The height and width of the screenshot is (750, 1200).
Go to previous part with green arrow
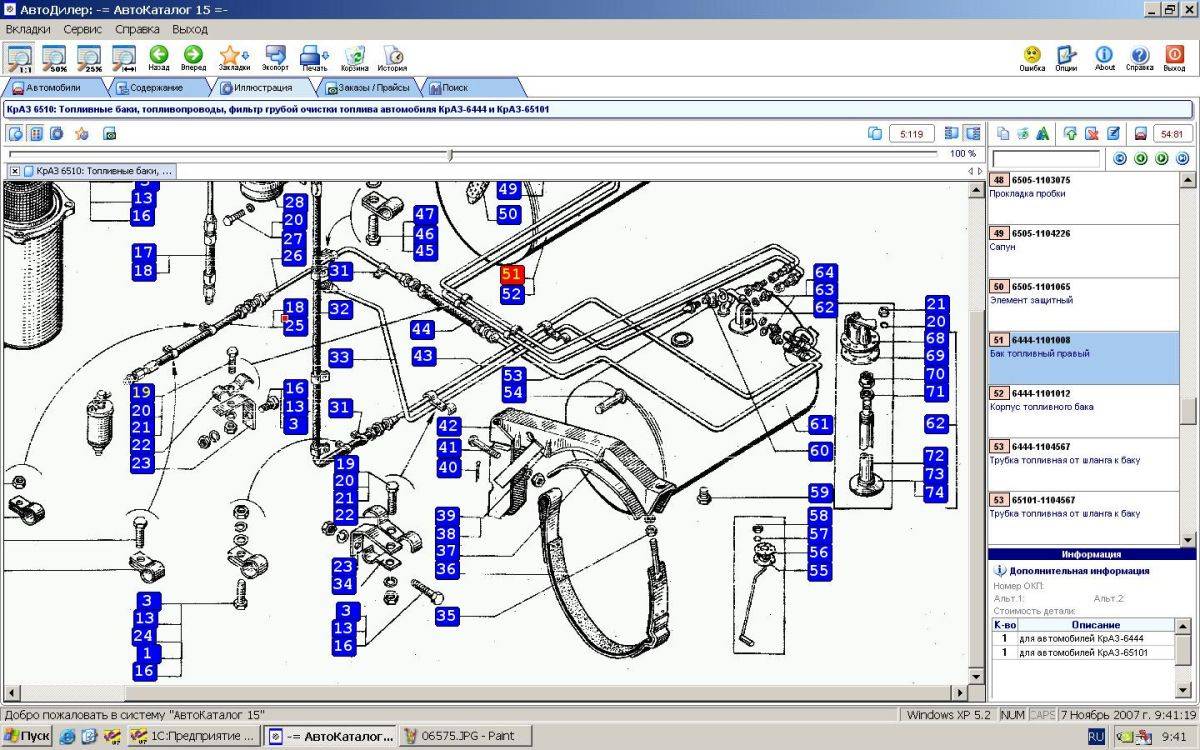[x=1141, y=159]
